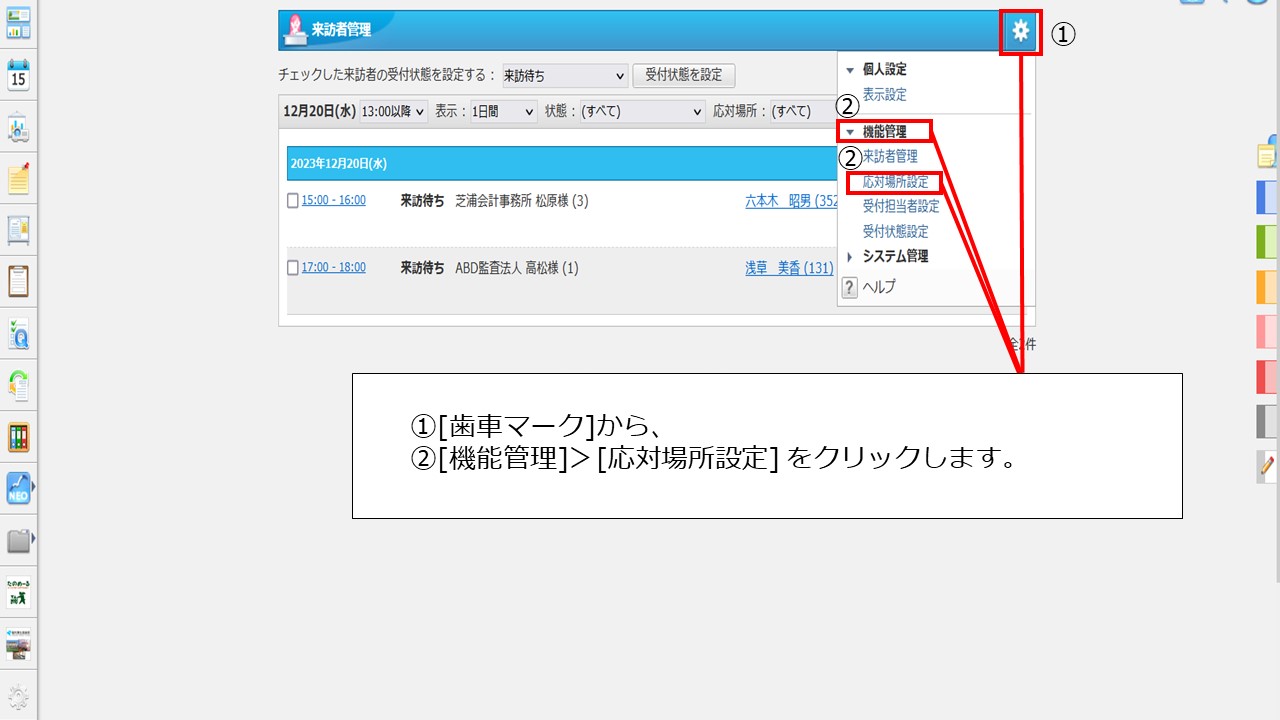The height and width of the screenshot is (720, 1280).
Task: Open the green logo link icon
Action: click(x=18, y=592)
